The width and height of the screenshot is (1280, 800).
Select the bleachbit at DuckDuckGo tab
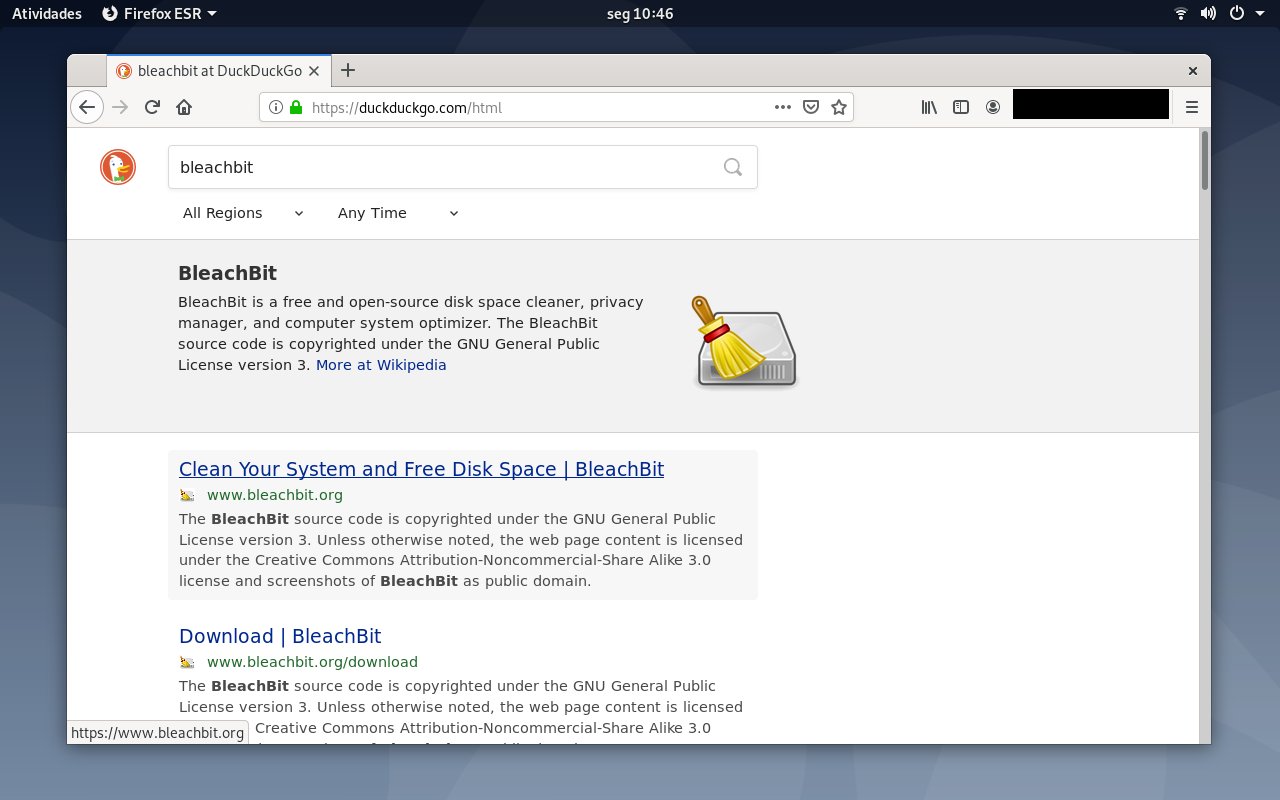pos(219,71)
